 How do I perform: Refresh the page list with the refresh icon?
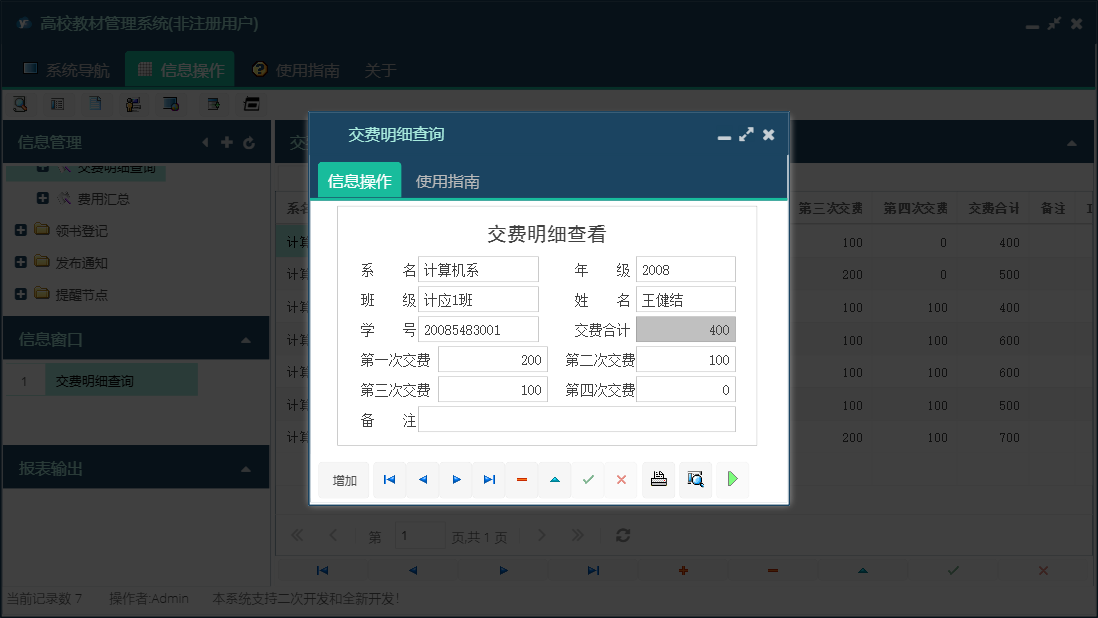(x=622, y=535)
